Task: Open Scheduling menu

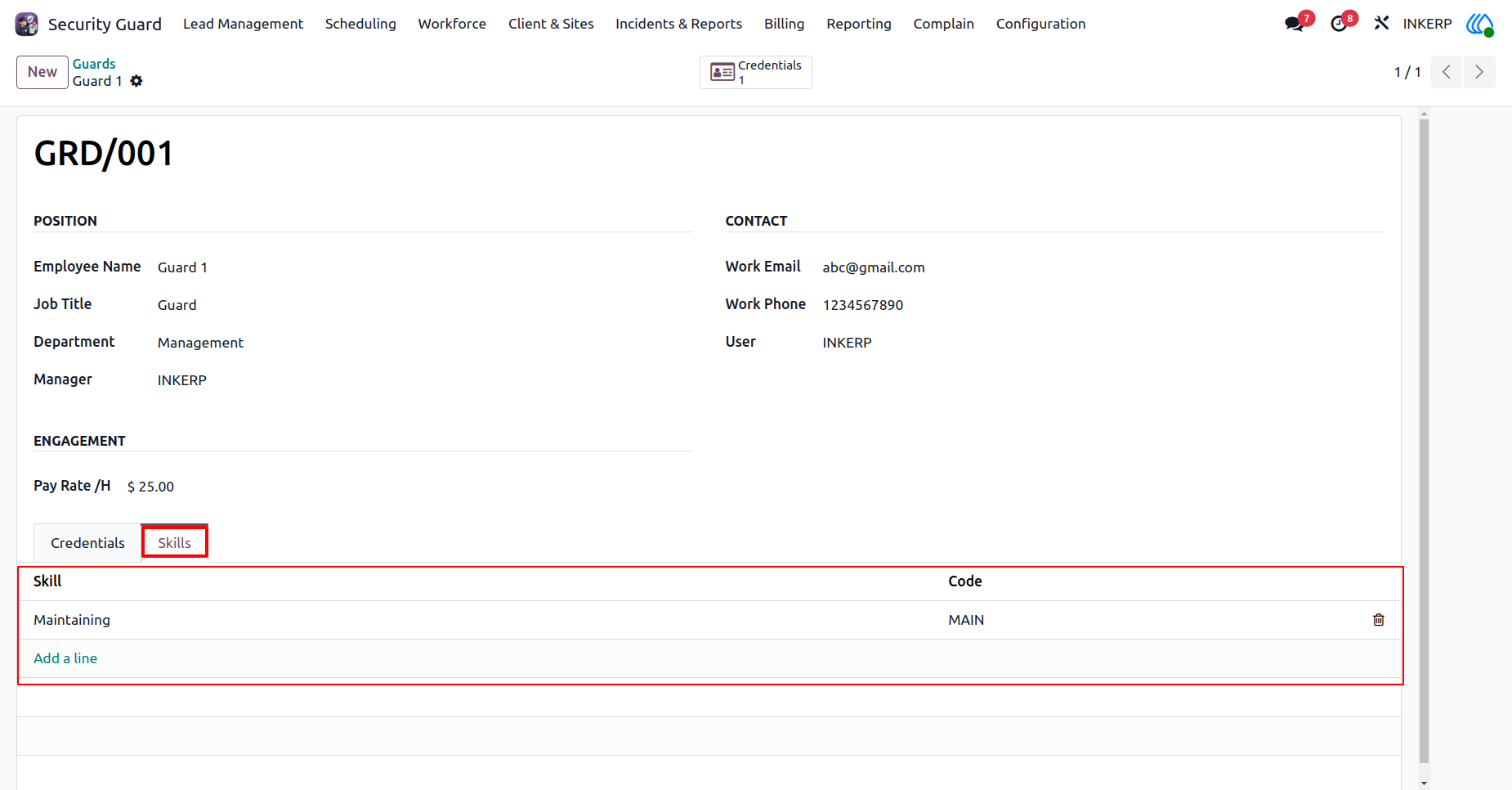Action: click(x=360, y=24)
